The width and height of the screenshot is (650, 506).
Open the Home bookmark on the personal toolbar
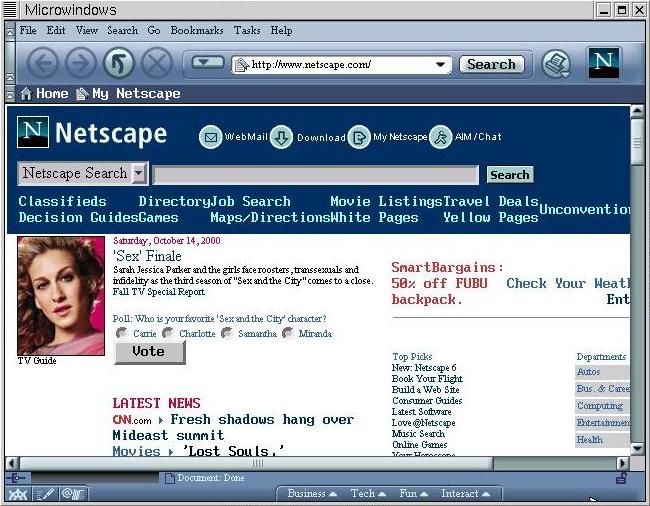[x=44, y=94]
